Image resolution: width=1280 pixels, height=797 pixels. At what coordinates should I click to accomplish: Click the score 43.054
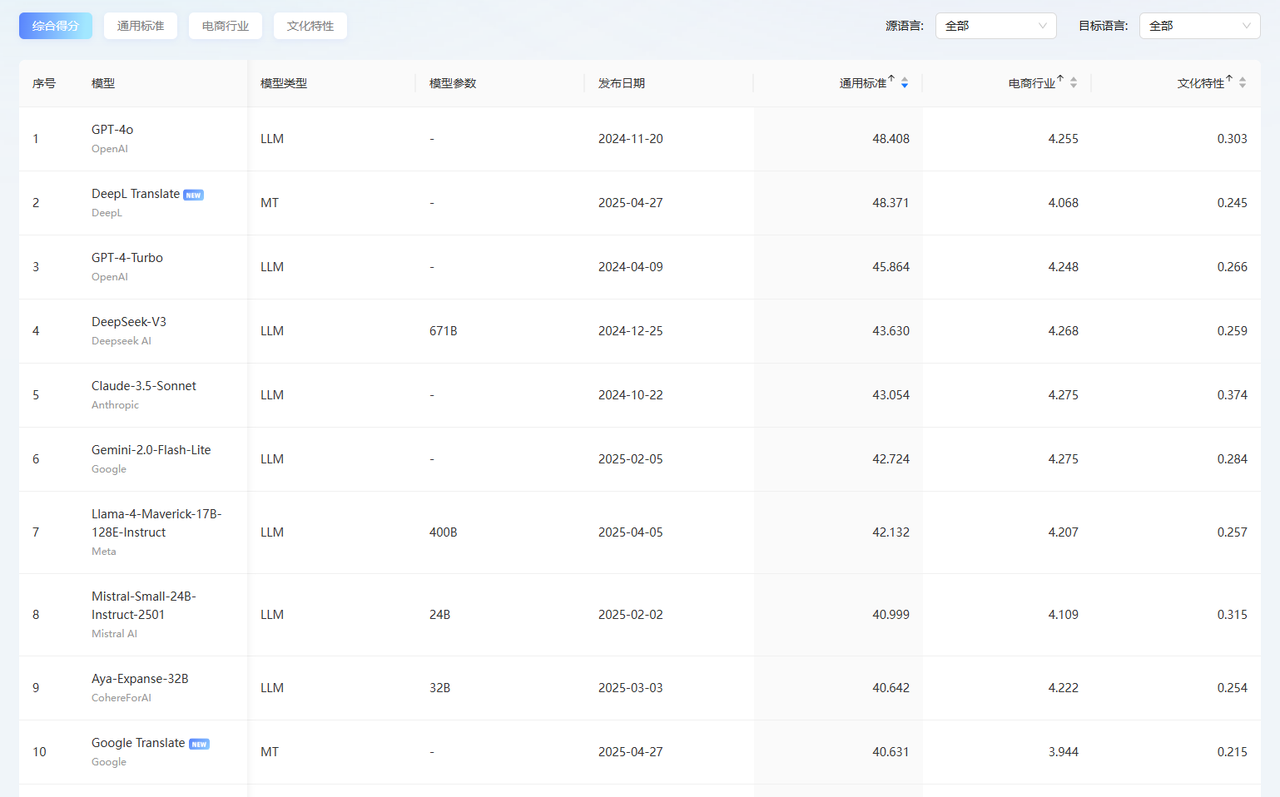click(x=891, y=395)
